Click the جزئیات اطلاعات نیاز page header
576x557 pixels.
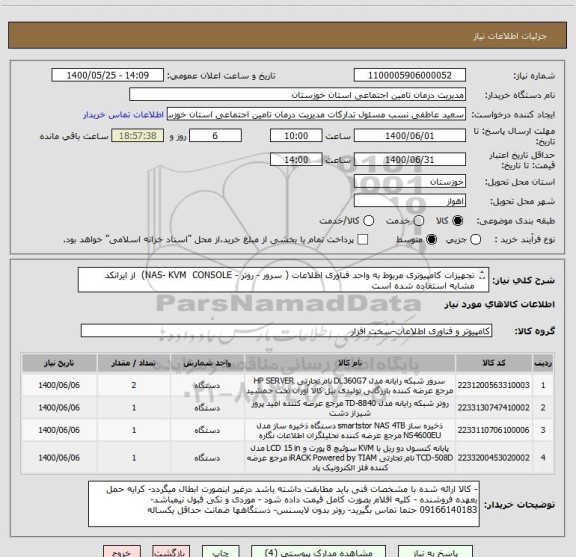[510, 36]
